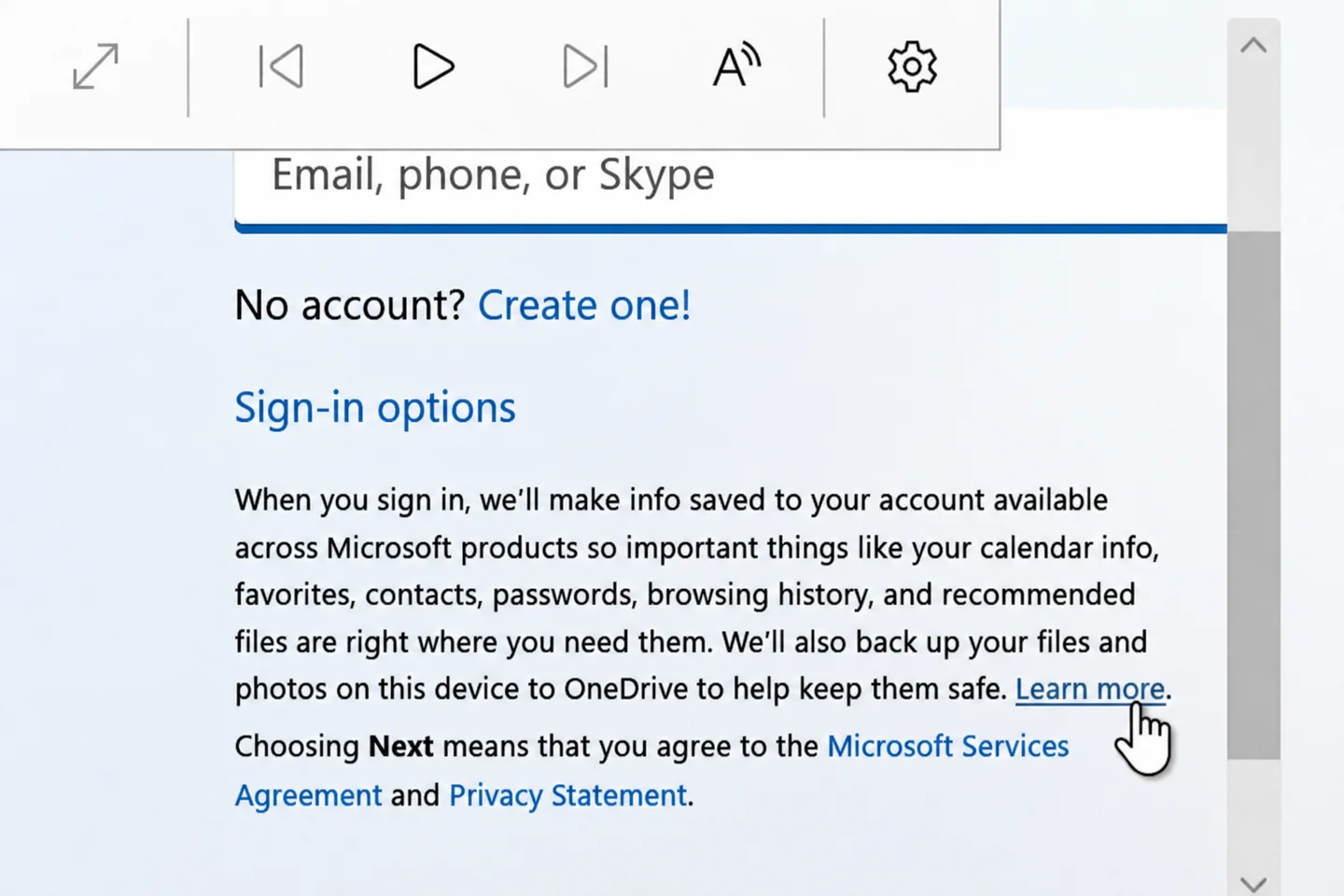Viewport: 1344px width, 896px height.
Task: Open magnifier settings gear
Action: (x=912, y=67)
